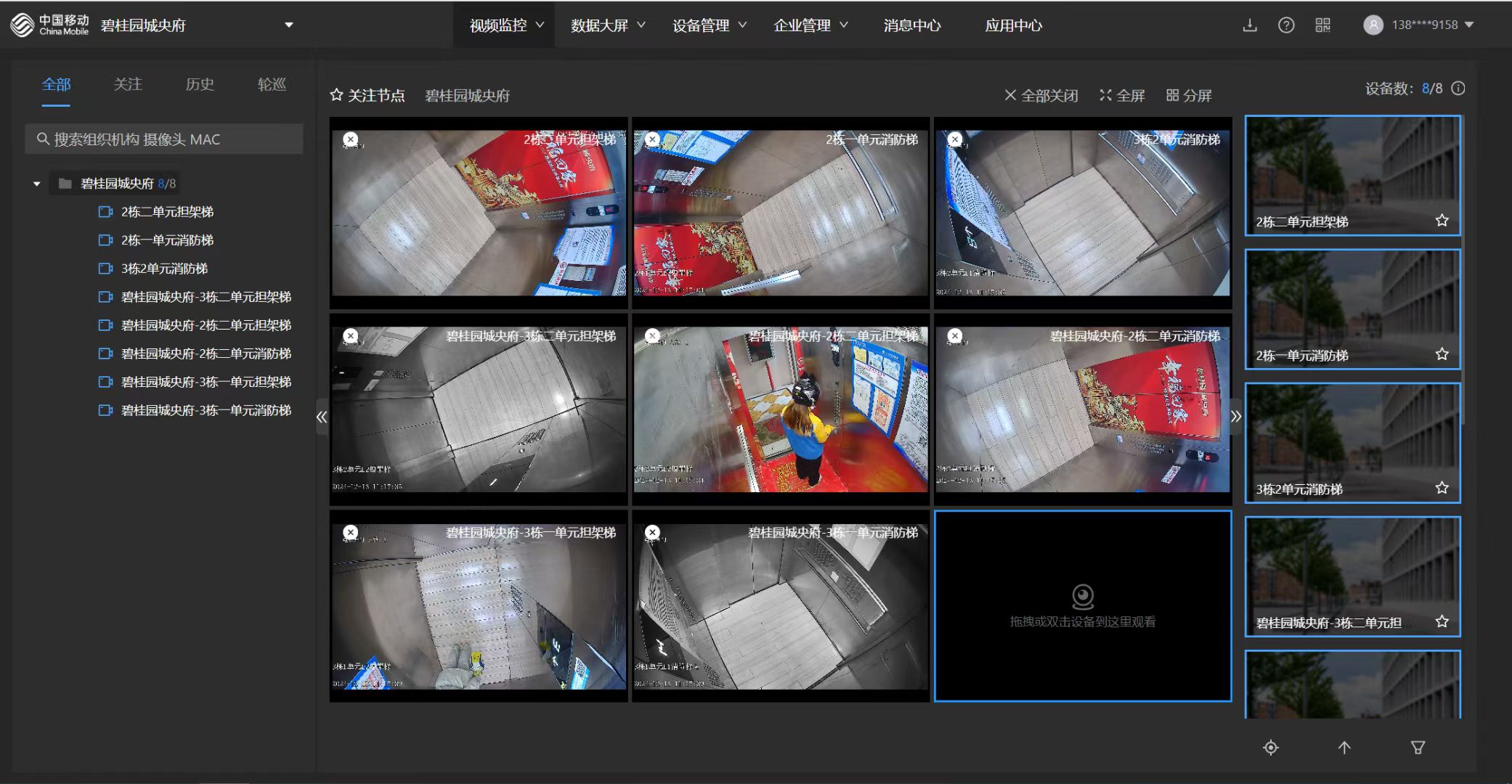The width and height of the screenshot is (1512, 784).
Task: Toggle the 关注节点 favorite star
Action: [336, 94]
